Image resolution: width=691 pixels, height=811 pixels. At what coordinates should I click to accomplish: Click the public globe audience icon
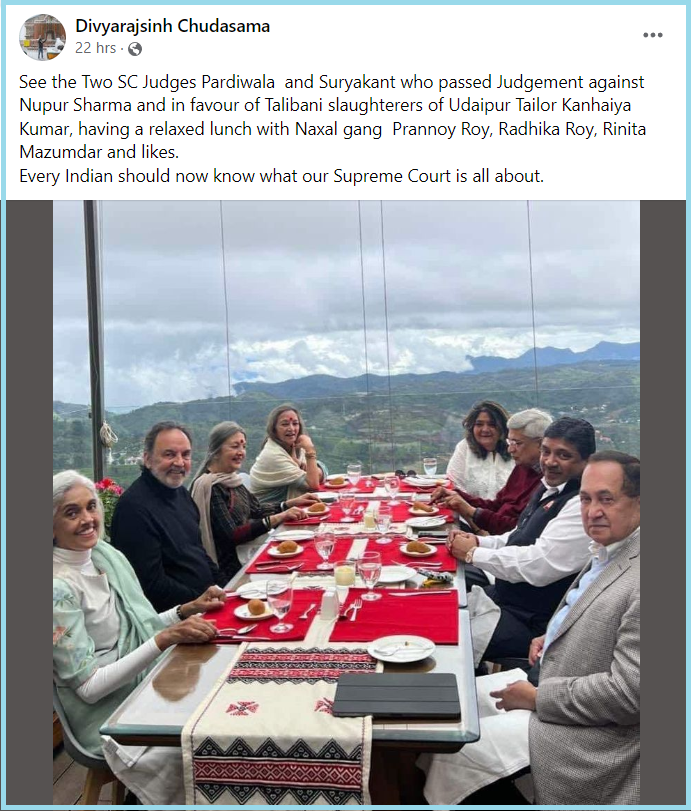(x=135, y=49)
